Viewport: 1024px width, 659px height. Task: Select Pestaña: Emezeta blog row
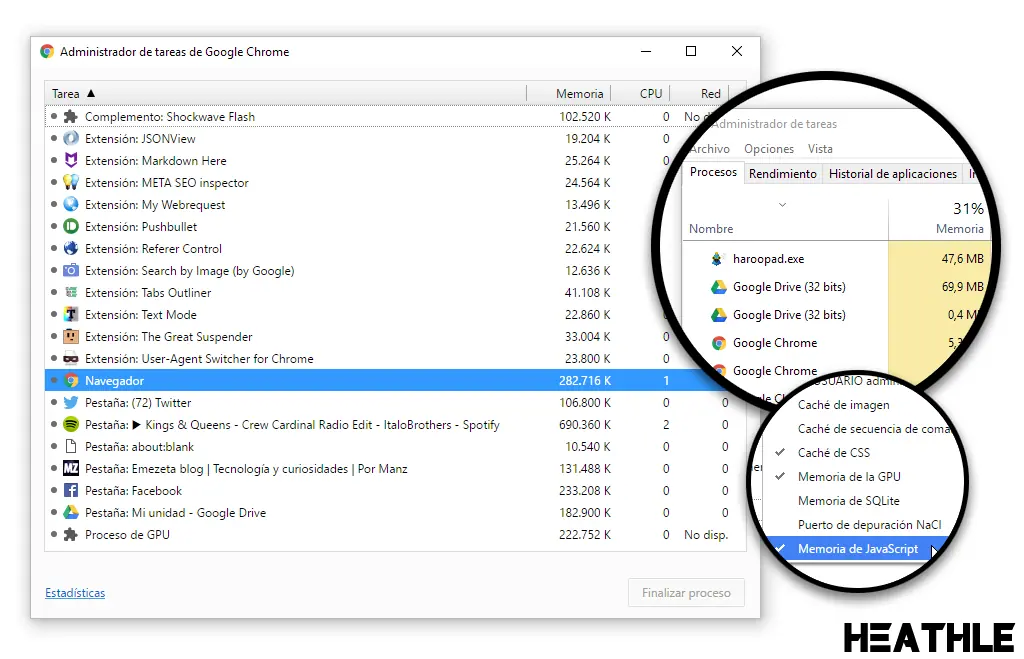coord(395,468)
